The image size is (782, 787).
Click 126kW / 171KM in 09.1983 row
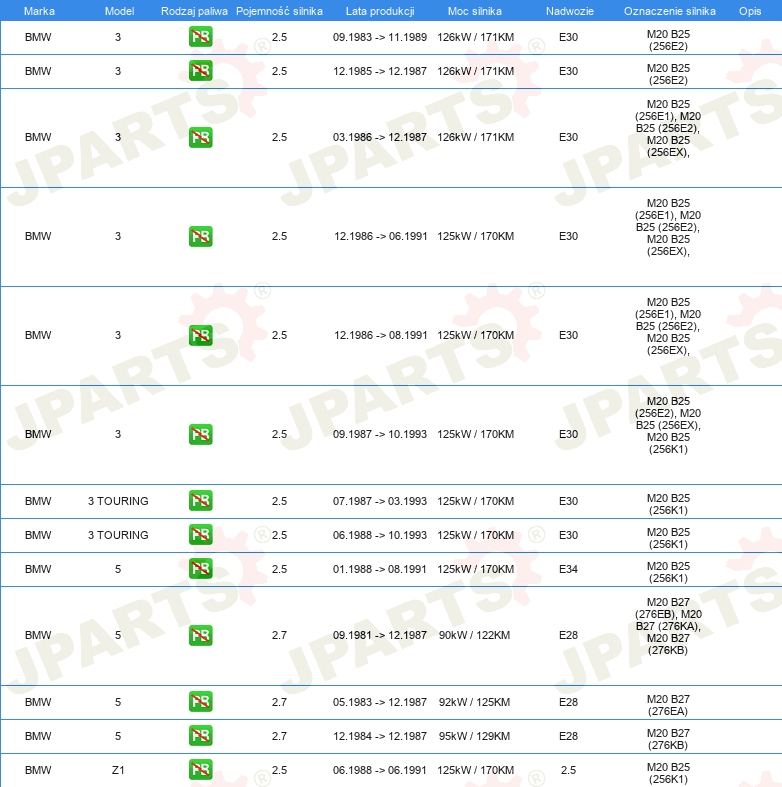(475, 37)
